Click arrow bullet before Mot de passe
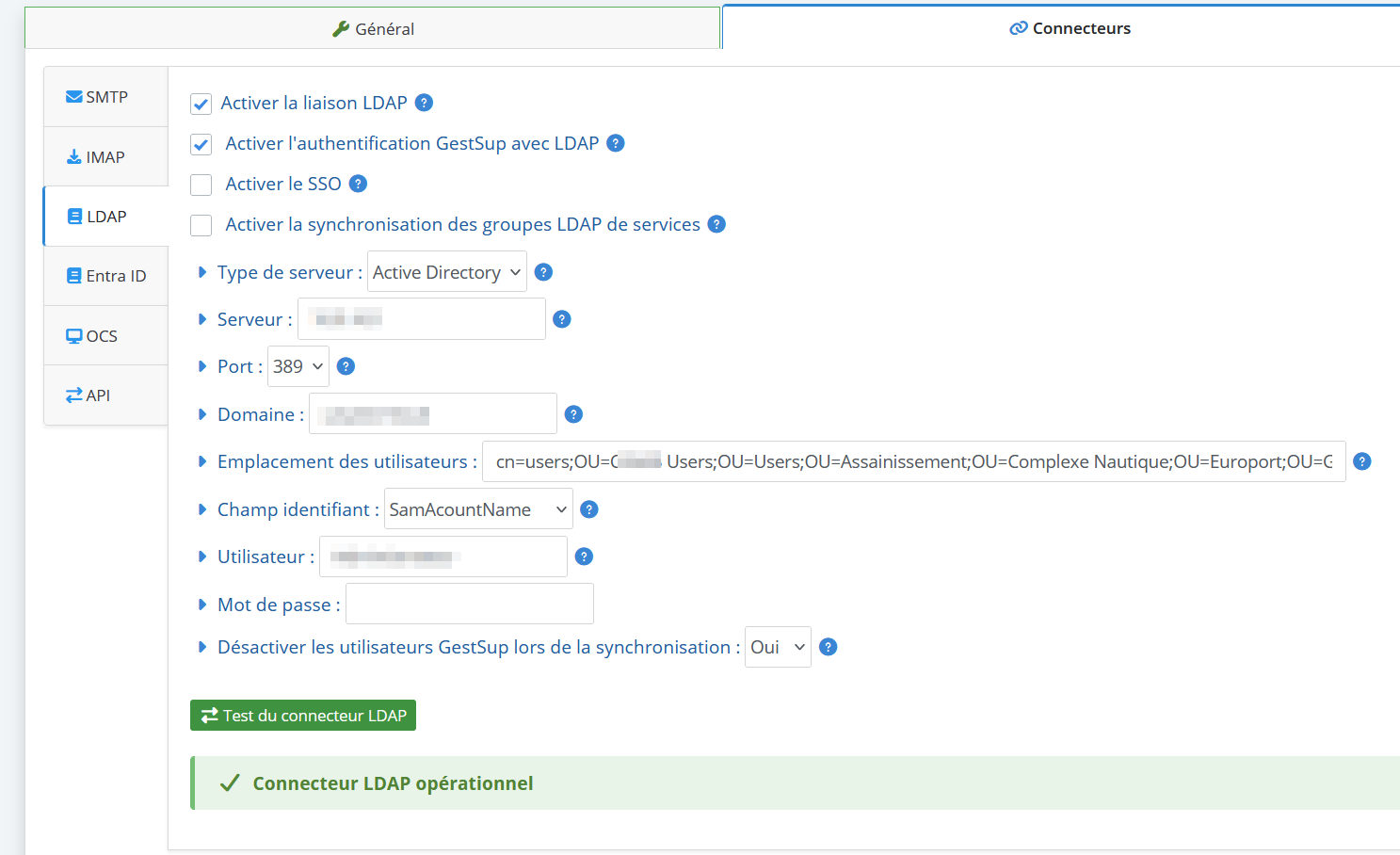 [x=202, y=605]
